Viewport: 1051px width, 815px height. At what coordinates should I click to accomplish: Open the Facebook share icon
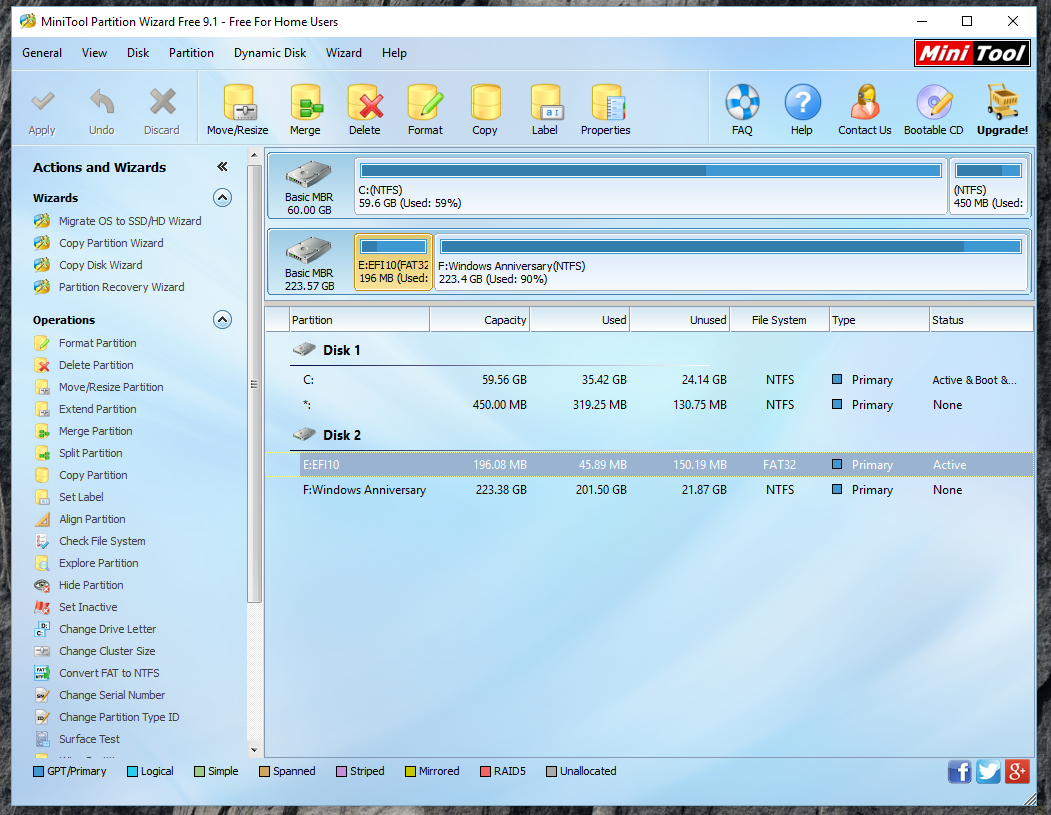click(959, 771)
